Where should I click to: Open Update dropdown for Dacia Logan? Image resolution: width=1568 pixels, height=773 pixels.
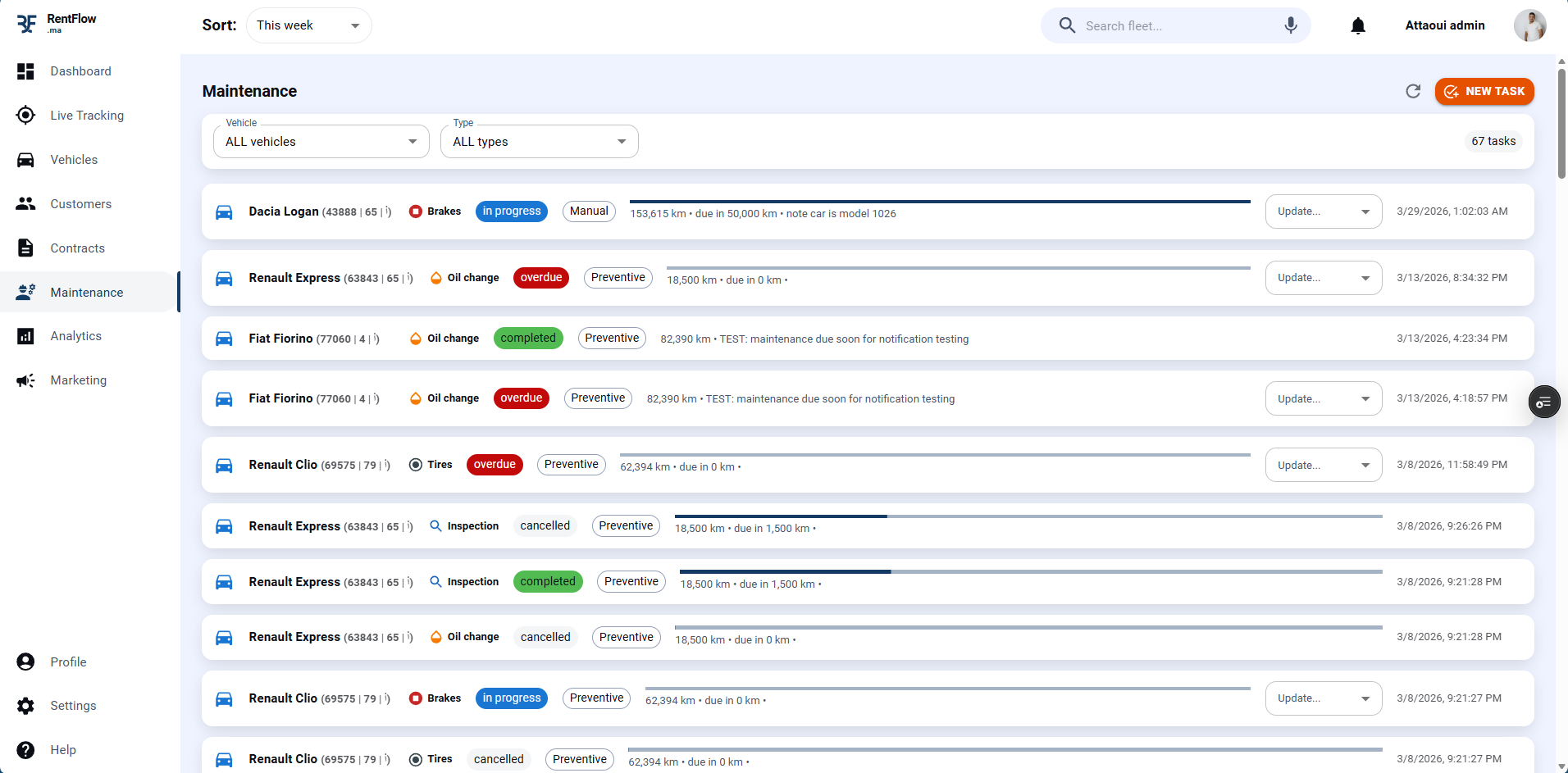(1324, 211)
